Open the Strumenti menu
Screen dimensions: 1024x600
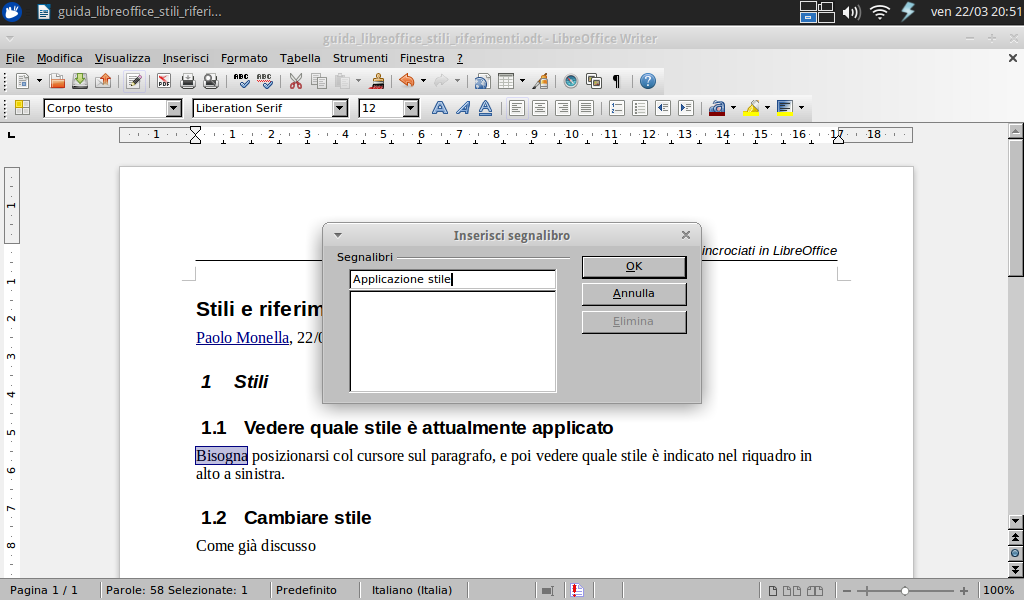360,58
